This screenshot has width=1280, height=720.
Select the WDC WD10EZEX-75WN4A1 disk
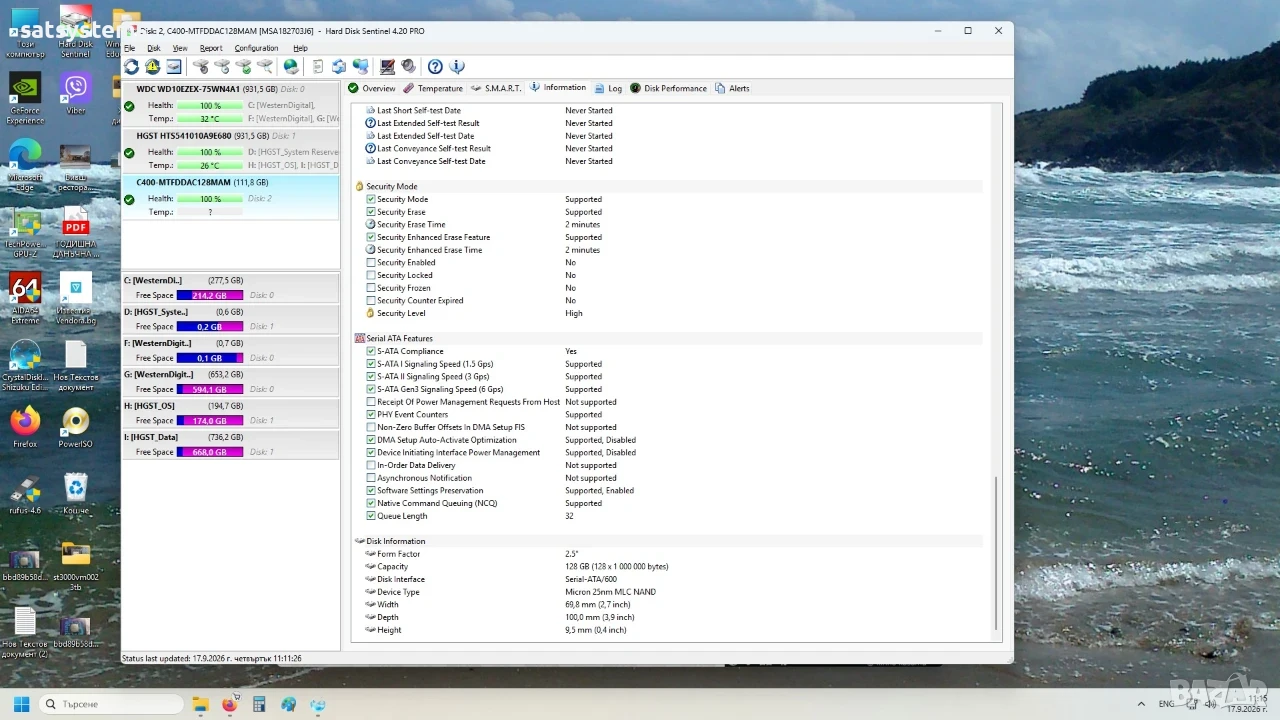tap(230, 104)
